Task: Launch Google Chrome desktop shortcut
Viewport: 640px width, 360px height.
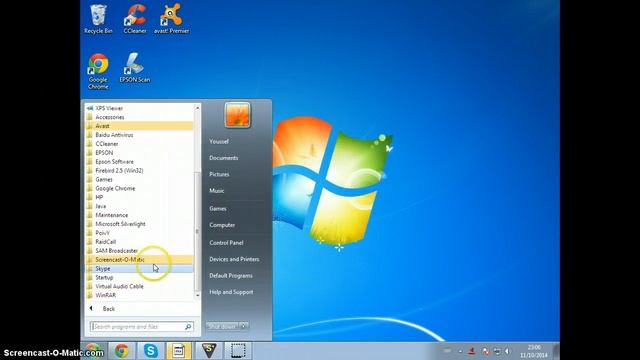Action: (x=98, y=71)
